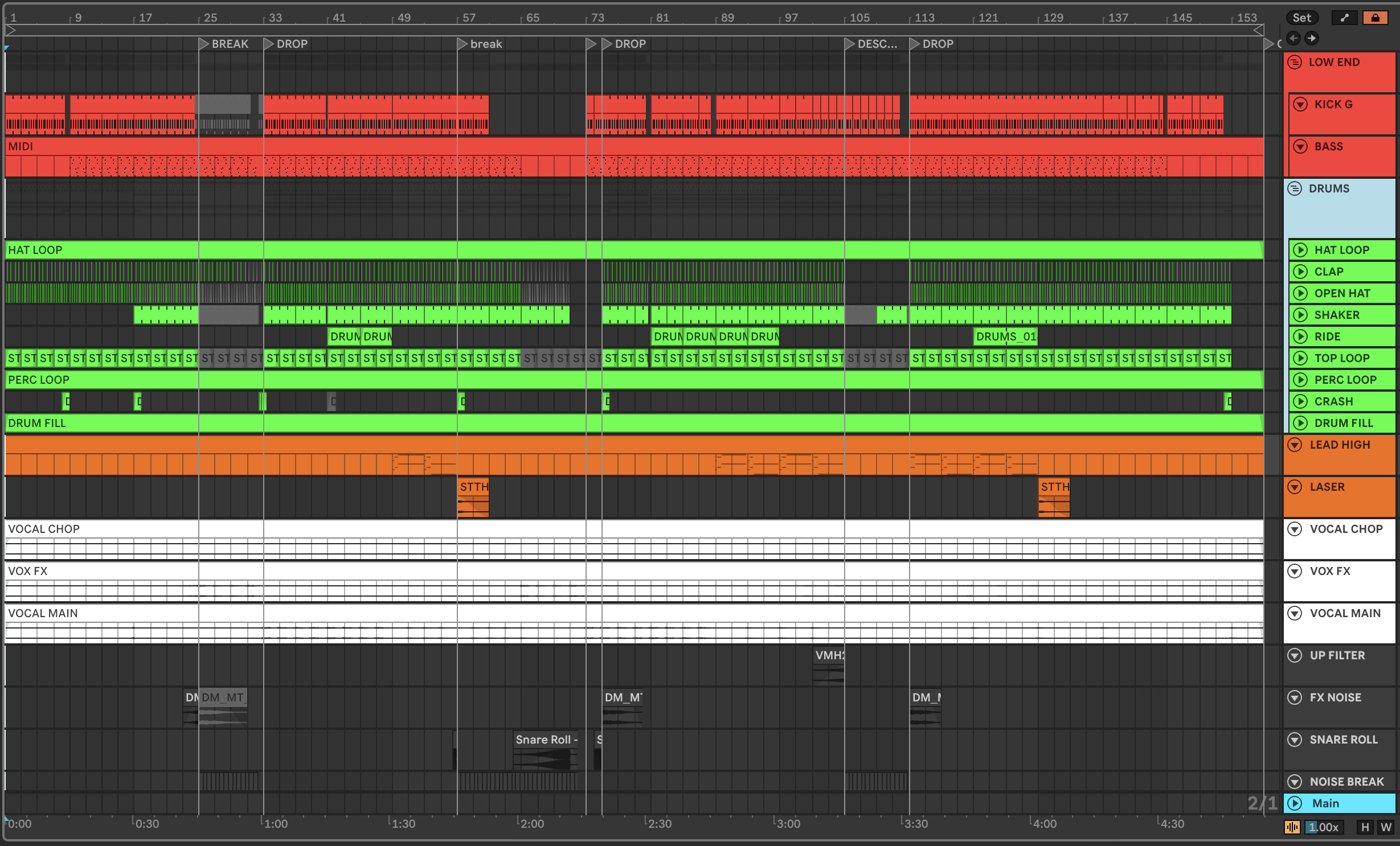Fold the VOCAL CHOP track
Image resolution: width=1400 pixels, height=846 pixels.
(1295, 529)
